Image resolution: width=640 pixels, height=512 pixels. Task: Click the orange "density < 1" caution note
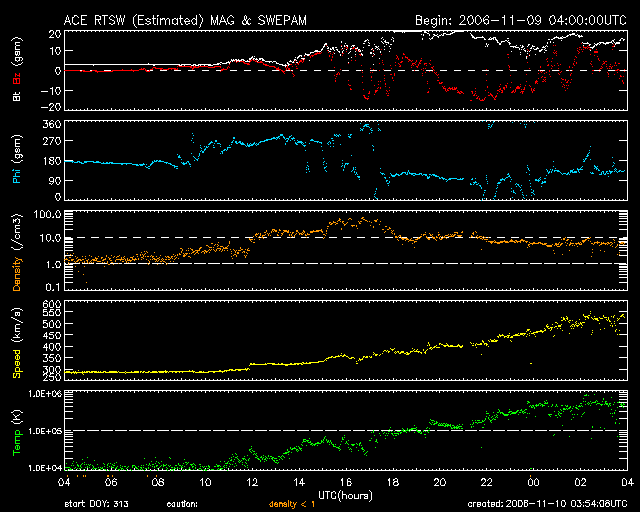pyautogui.click(x=292, y=504)
